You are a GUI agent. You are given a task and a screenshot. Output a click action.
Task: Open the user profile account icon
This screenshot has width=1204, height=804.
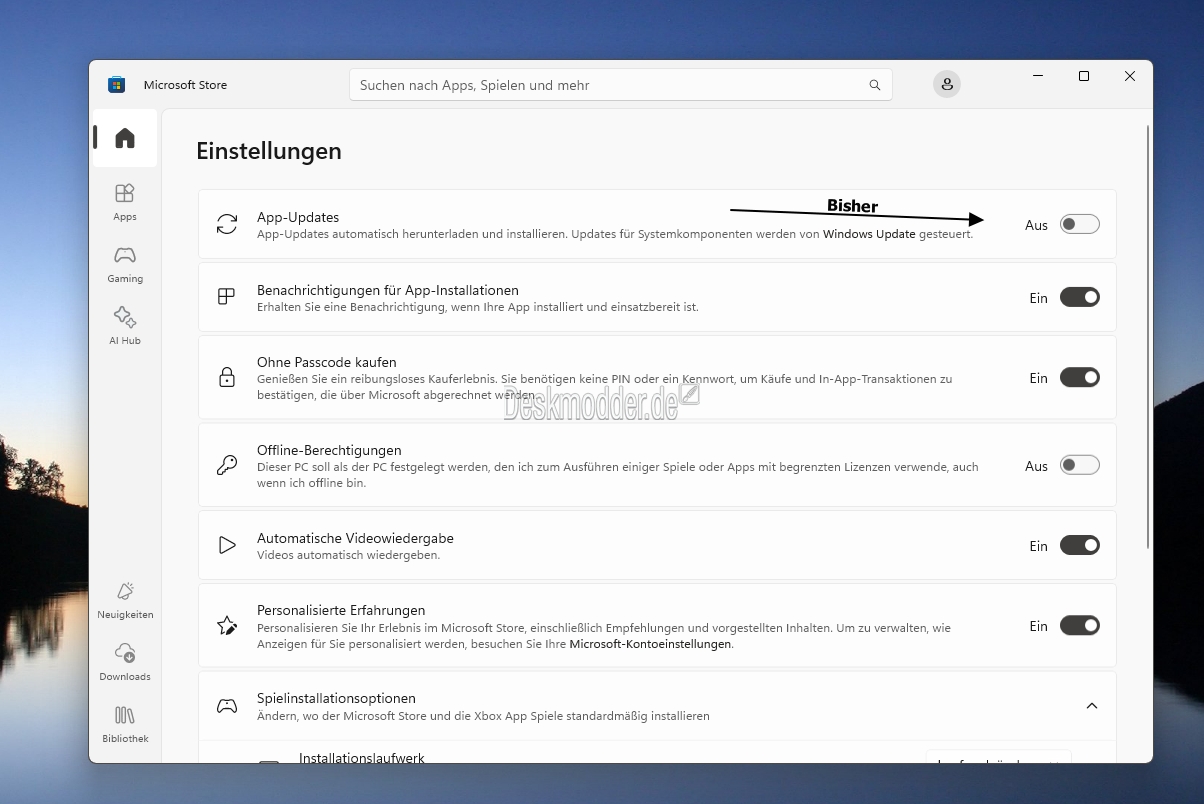(946, 84)
